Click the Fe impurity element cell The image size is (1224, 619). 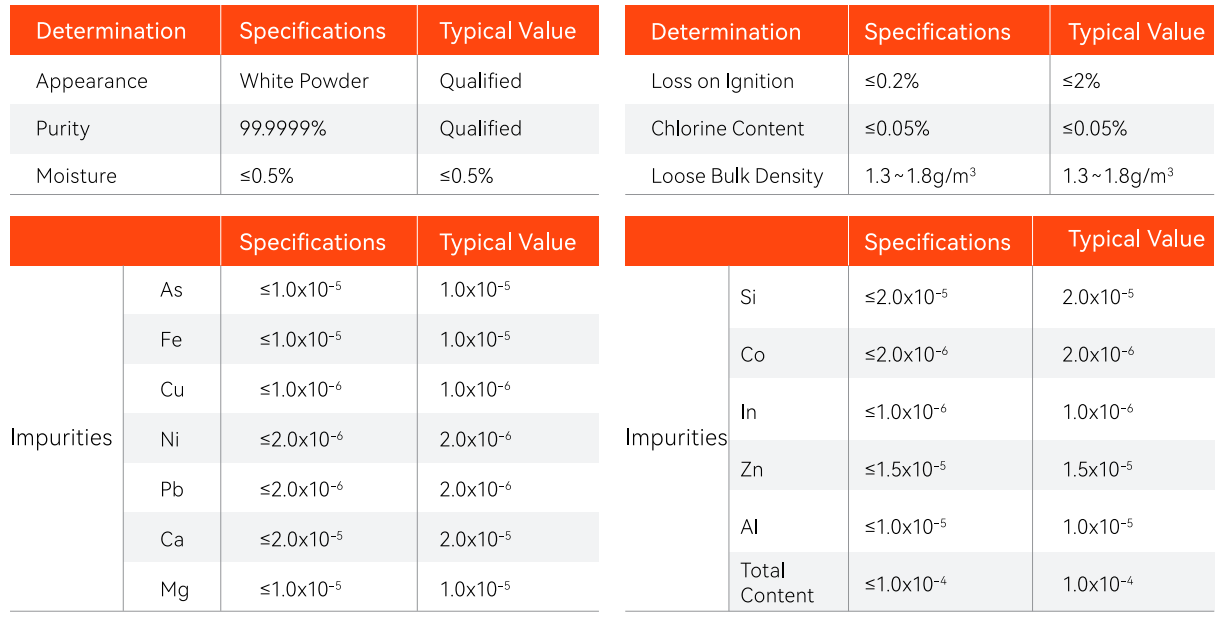(171, 339)
